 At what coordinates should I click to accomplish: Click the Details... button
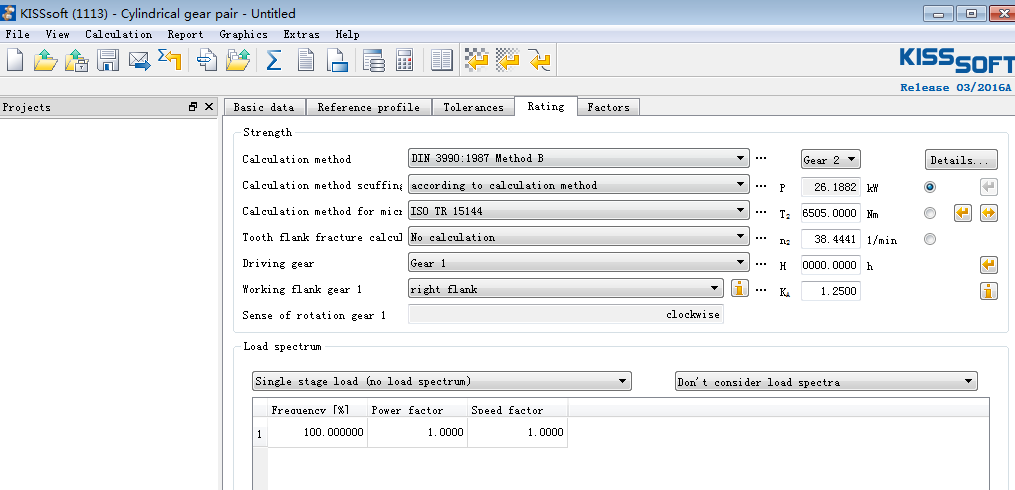coord(961,160)
